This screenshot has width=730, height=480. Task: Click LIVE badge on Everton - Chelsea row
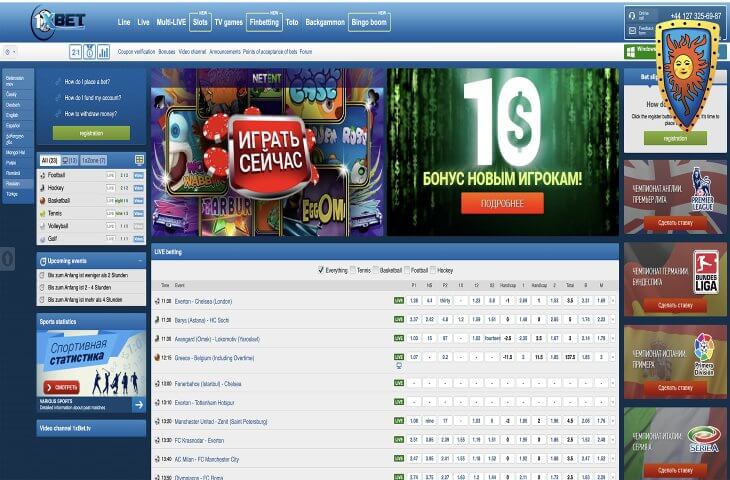point(399,301)
